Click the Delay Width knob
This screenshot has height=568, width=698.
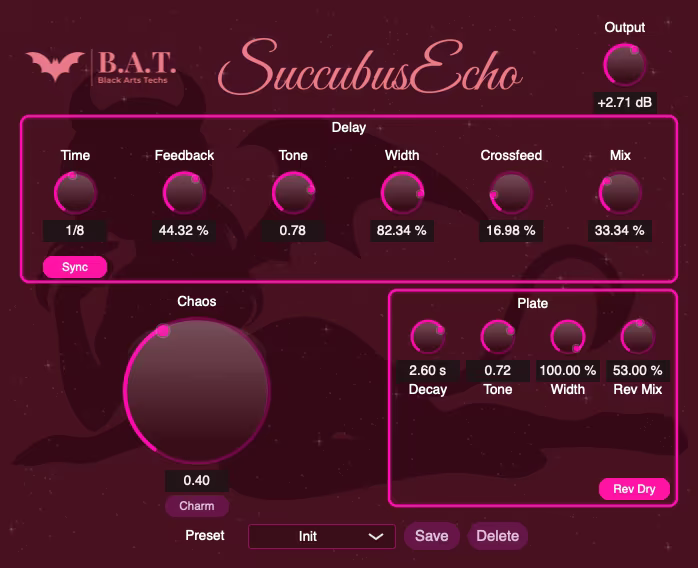[x=402, y=192]
